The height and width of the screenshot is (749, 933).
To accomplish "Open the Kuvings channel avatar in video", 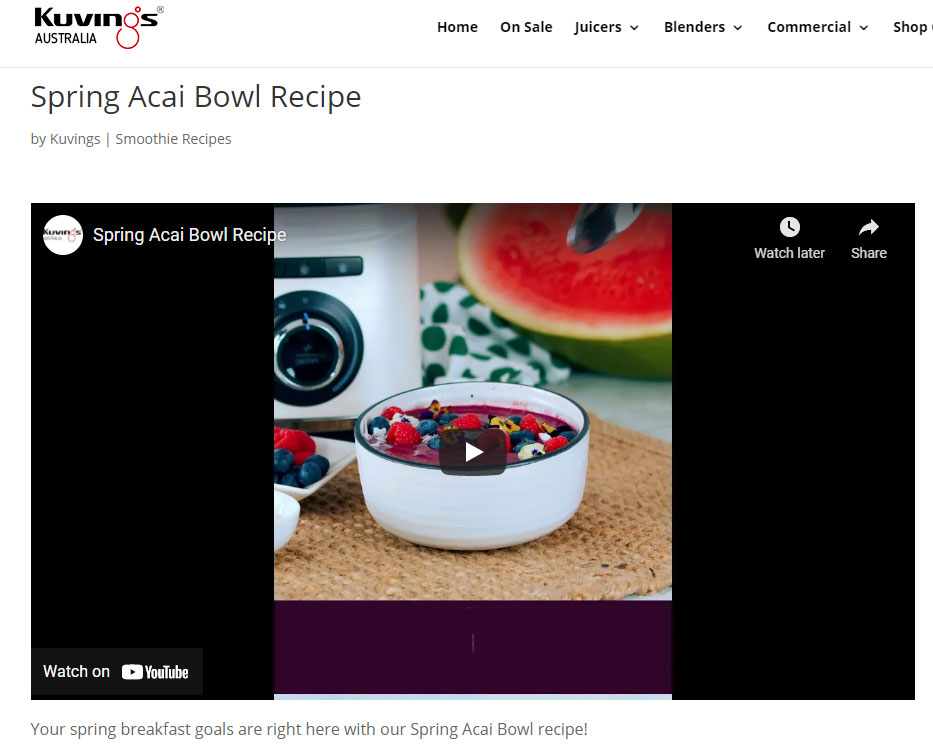I will click(x=62, y=235).
